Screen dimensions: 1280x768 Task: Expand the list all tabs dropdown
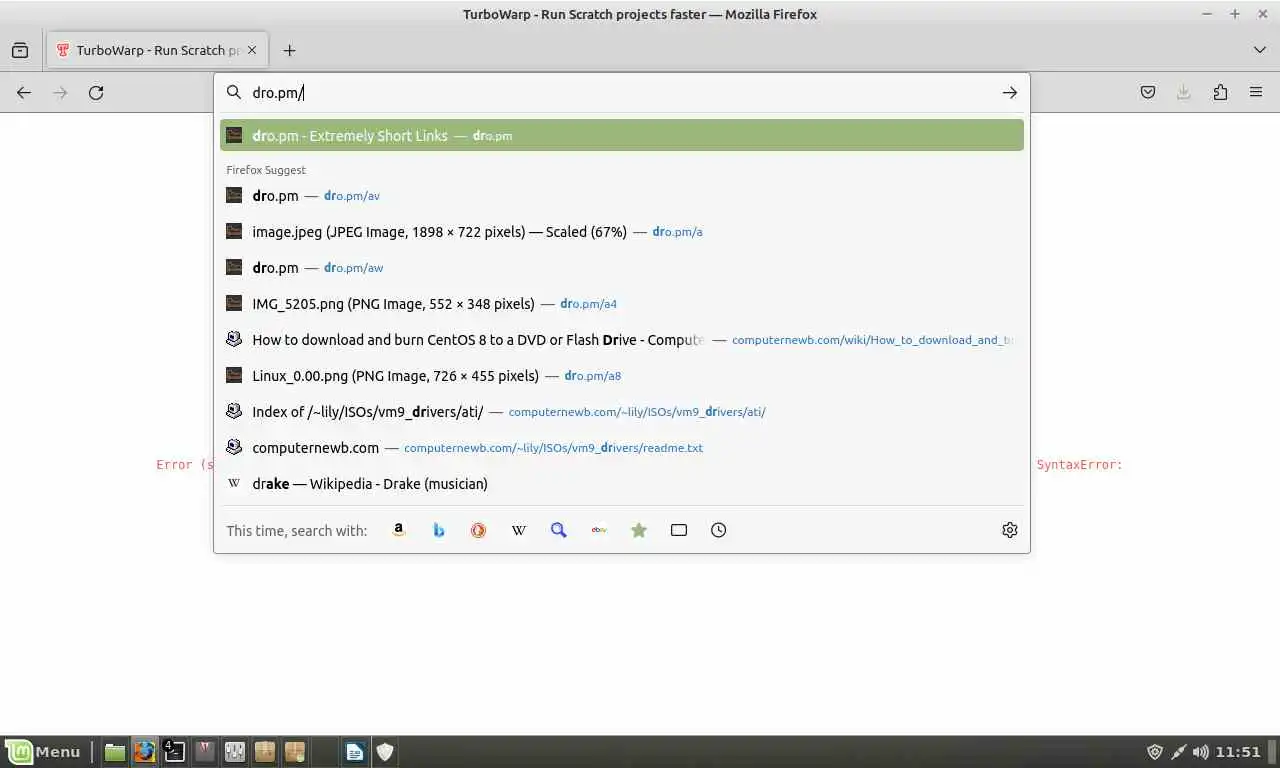[x=1259, y=50]
